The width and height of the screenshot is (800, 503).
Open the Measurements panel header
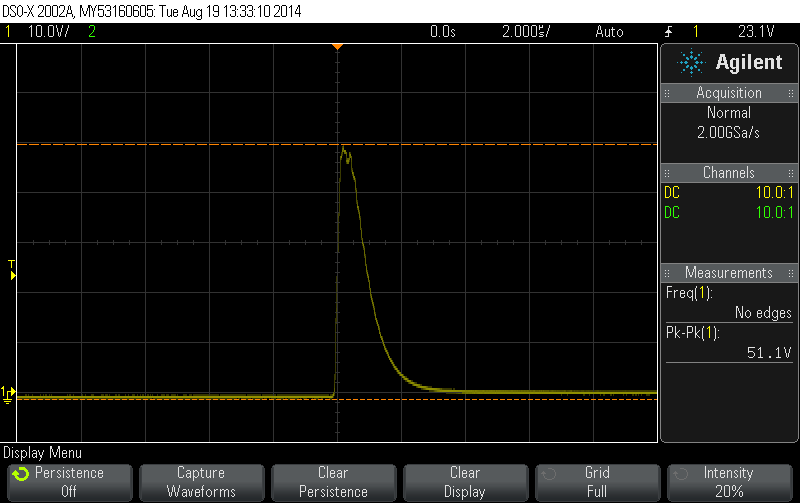point(729,273)
